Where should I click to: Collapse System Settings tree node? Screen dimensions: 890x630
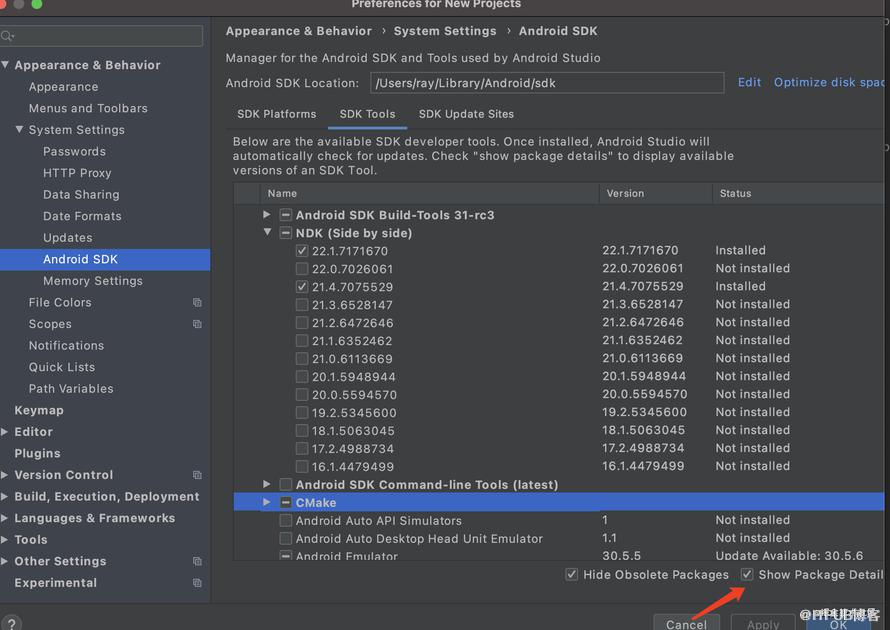pos(19,129)
